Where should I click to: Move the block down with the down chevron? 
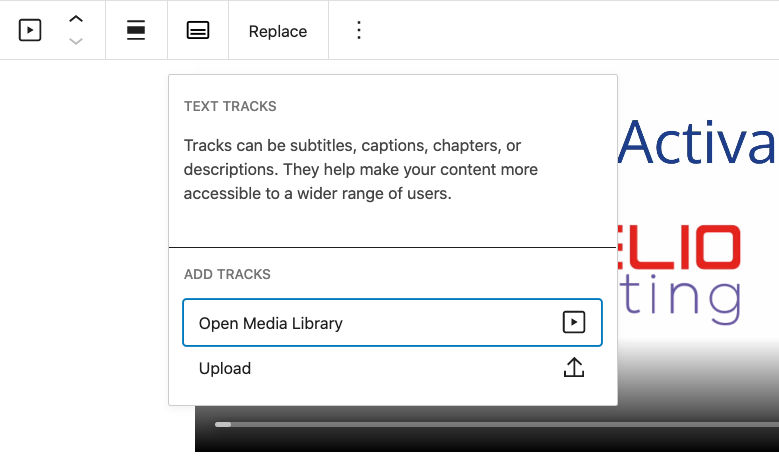[76, 41]
